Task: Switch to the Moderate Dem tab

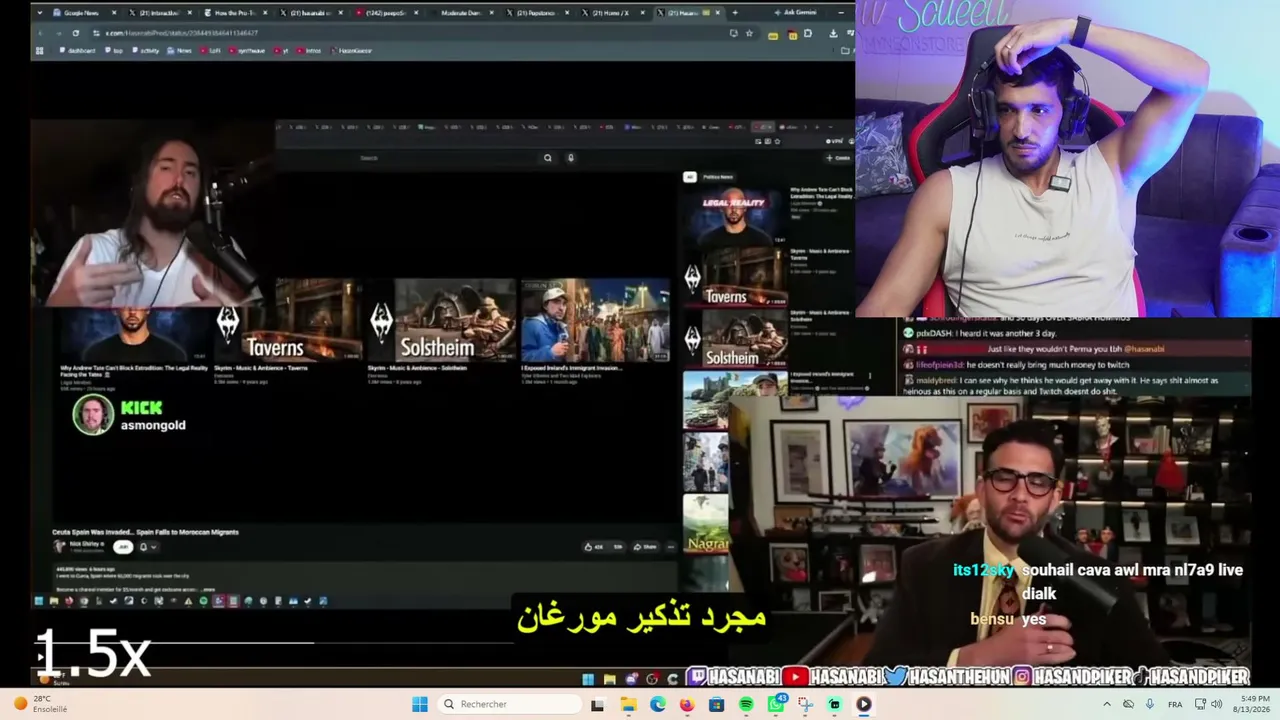Action: [463, 13]
